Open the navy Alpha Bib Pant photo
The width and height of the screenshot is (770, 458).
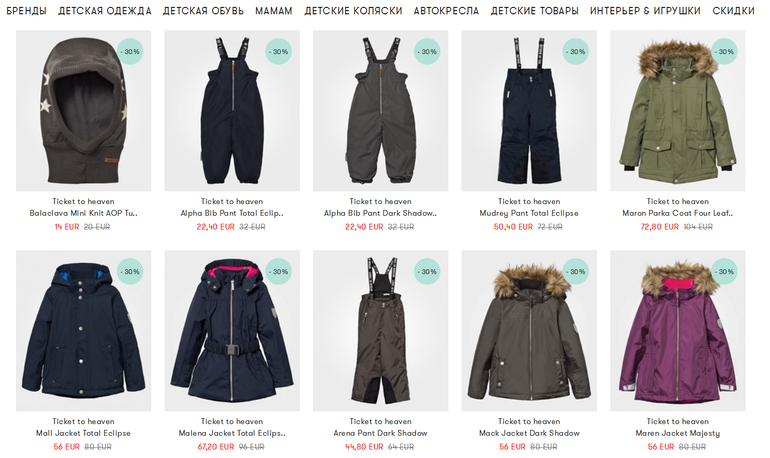coord(232,110)
